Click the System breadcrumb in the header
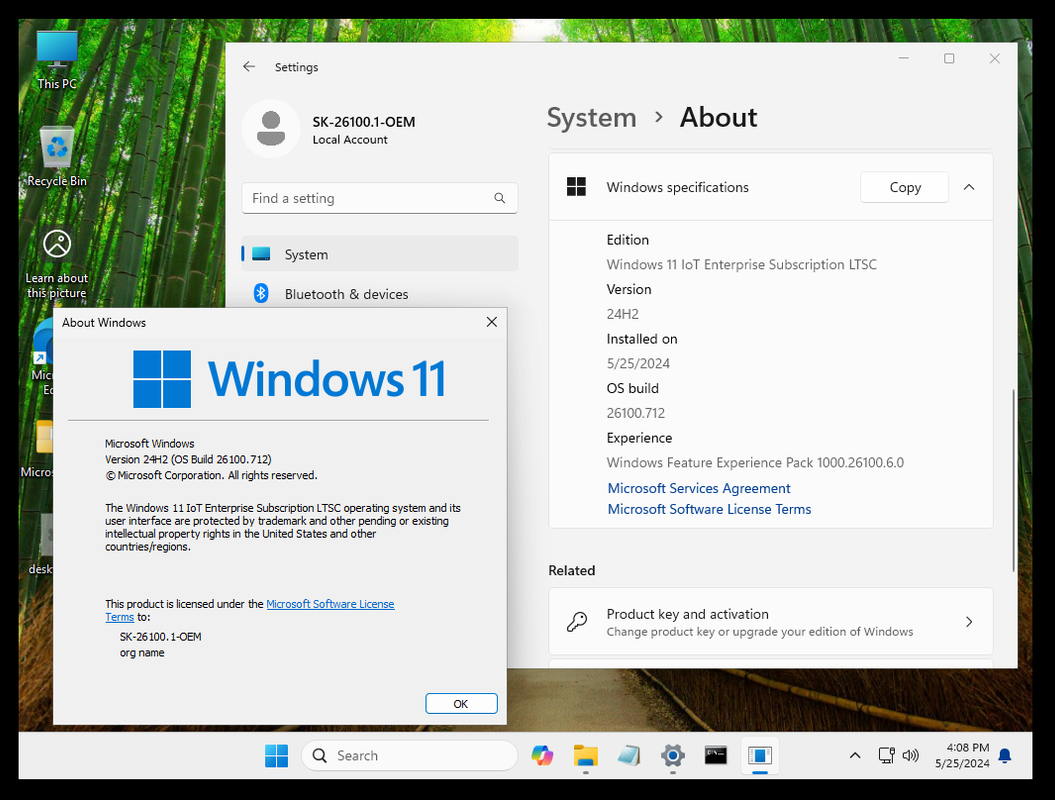Image resolution: width=1055 pixels, height=800 pixels. (591, 118)
